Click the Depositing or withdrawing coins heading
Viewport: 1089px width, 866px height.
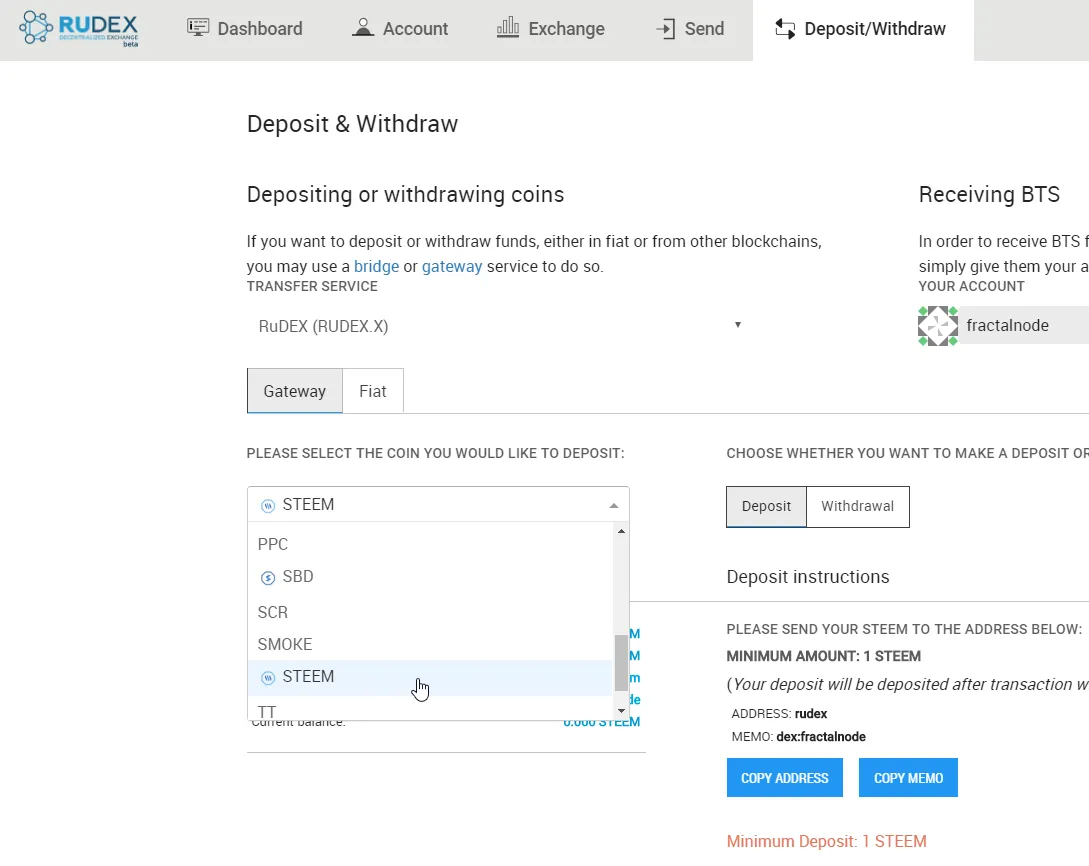click(x=406, y=194)
